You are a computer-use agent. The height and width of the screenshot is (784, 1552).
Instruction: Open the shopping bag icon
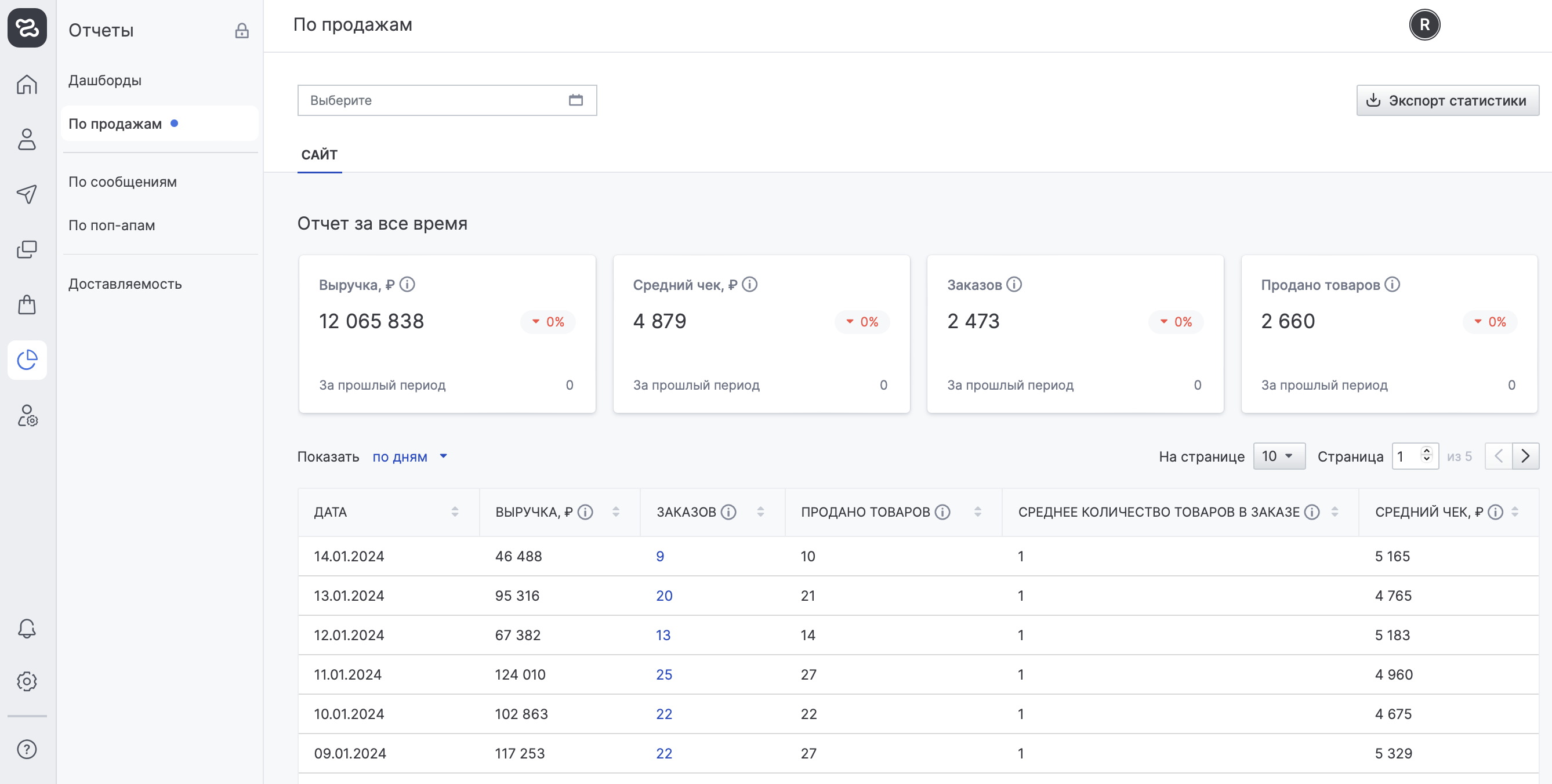click(27, 304)
